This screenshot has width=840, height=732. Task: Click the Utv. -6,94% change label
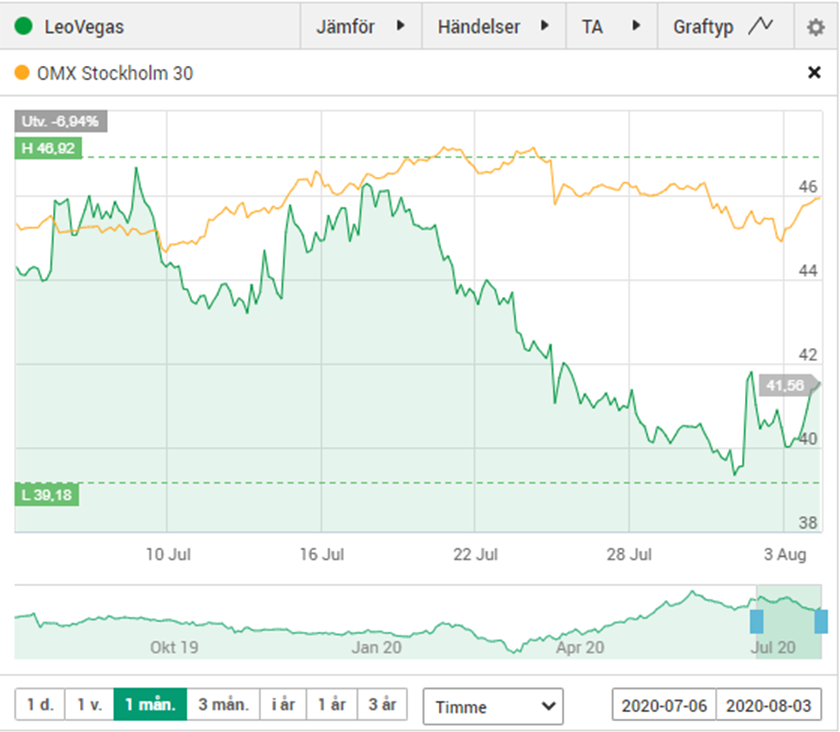click(x=61, y=121)
